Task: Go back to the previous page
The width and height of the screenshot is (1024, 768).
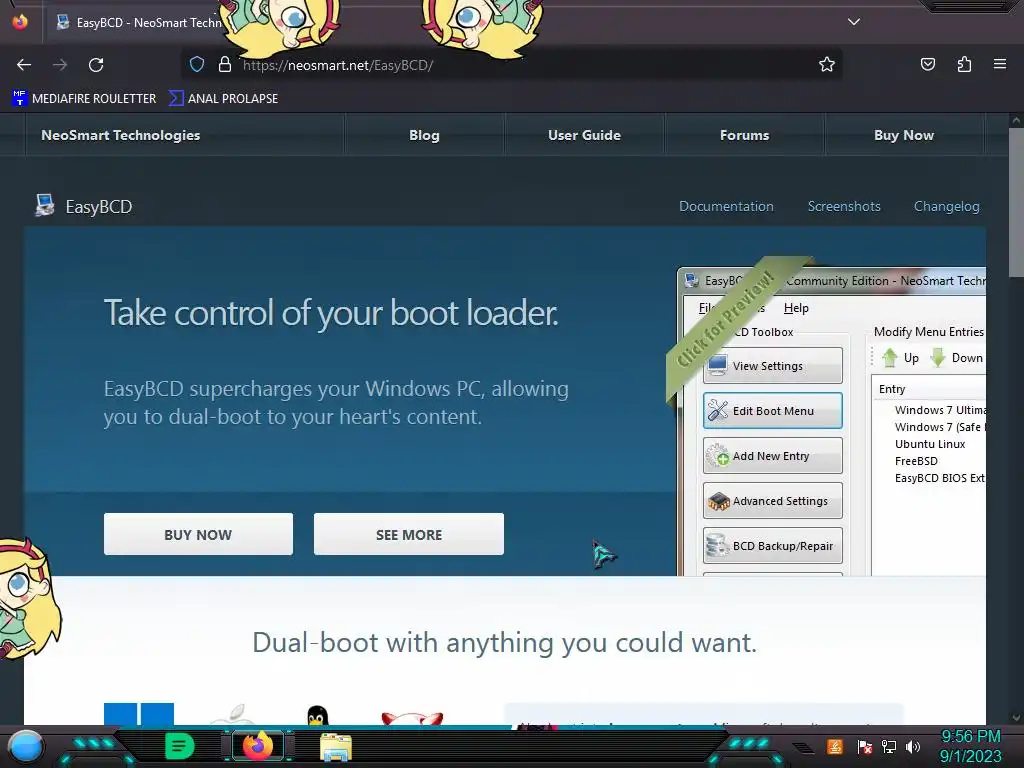Action: pos(24,65)
